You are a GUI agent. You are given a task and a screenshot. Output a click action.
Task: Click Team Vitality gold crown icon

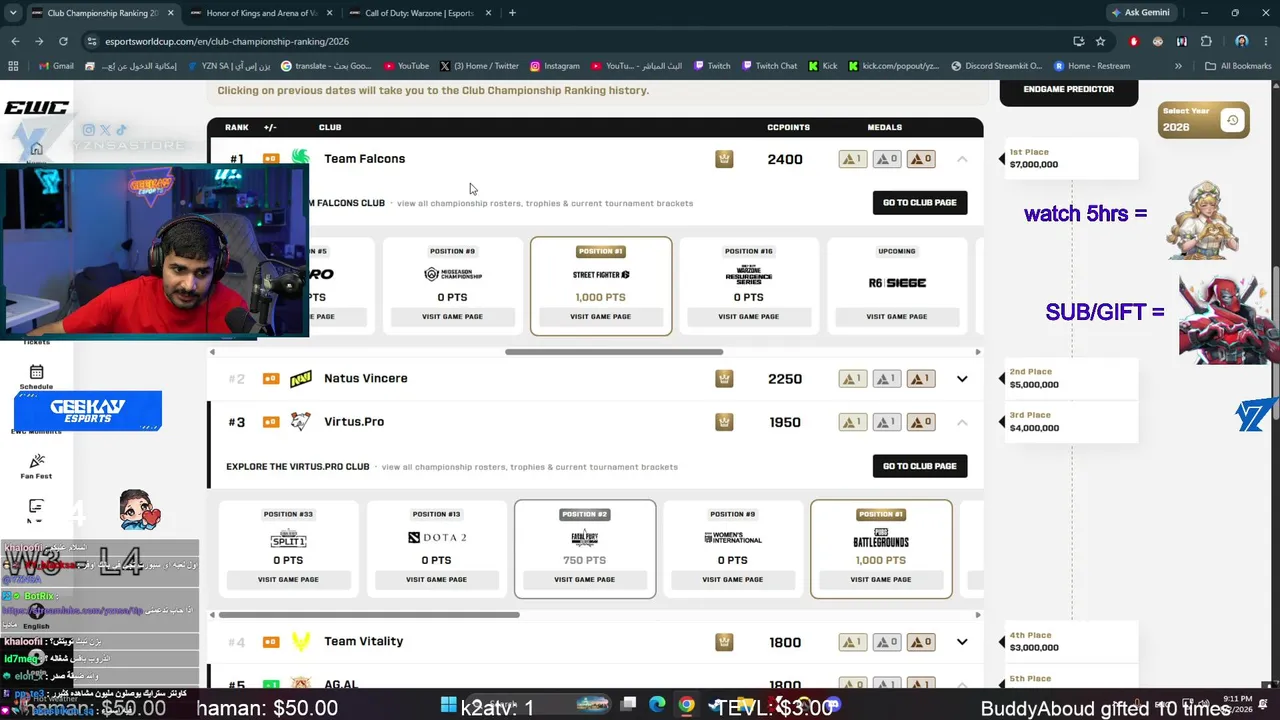724,642
